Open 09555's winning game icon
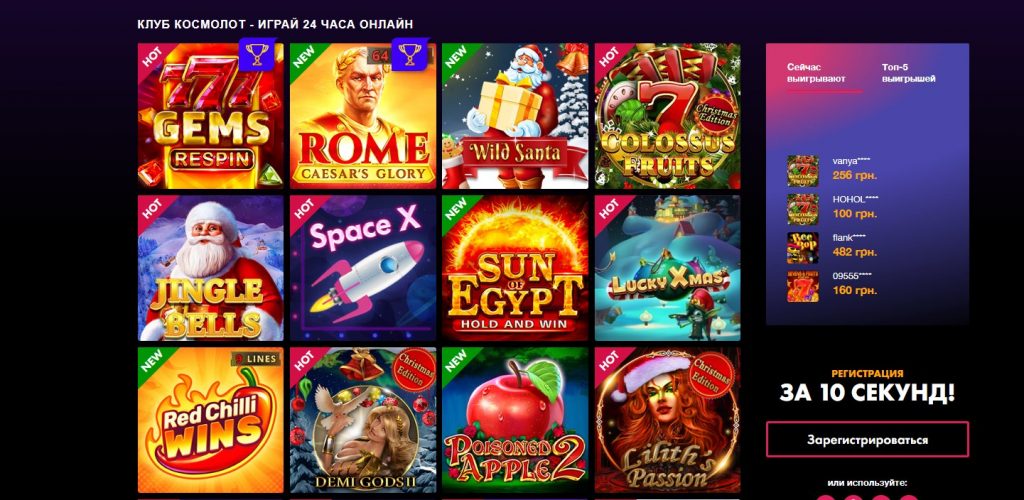Screen dimensions: 1024x500 [803, 286]
